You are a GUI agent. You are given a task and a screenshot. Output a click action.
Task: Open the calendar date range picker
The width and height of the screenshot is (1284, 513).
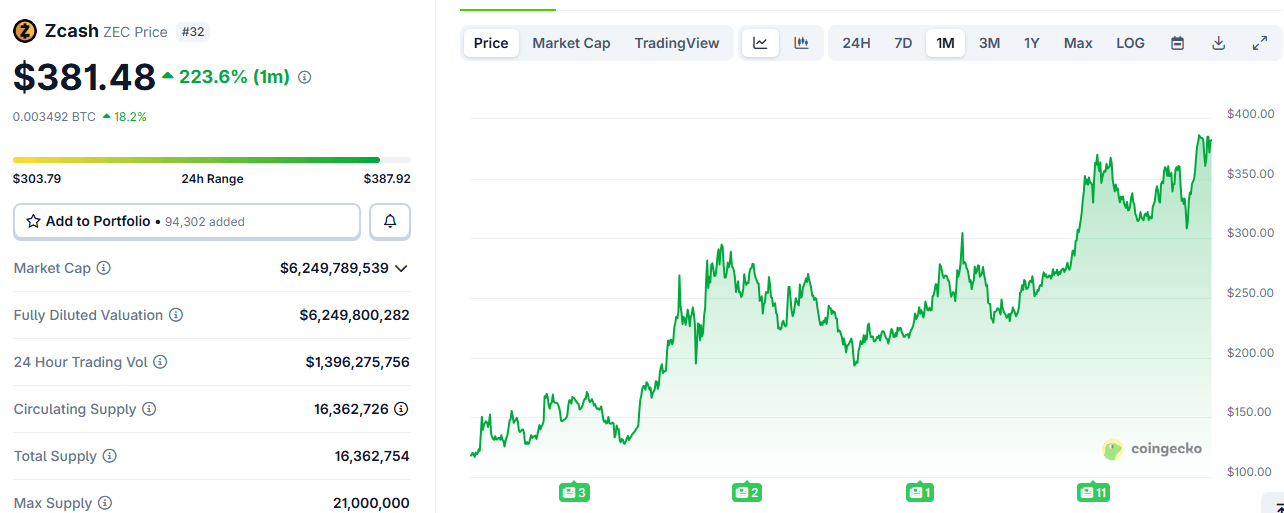coord(1177,43)
